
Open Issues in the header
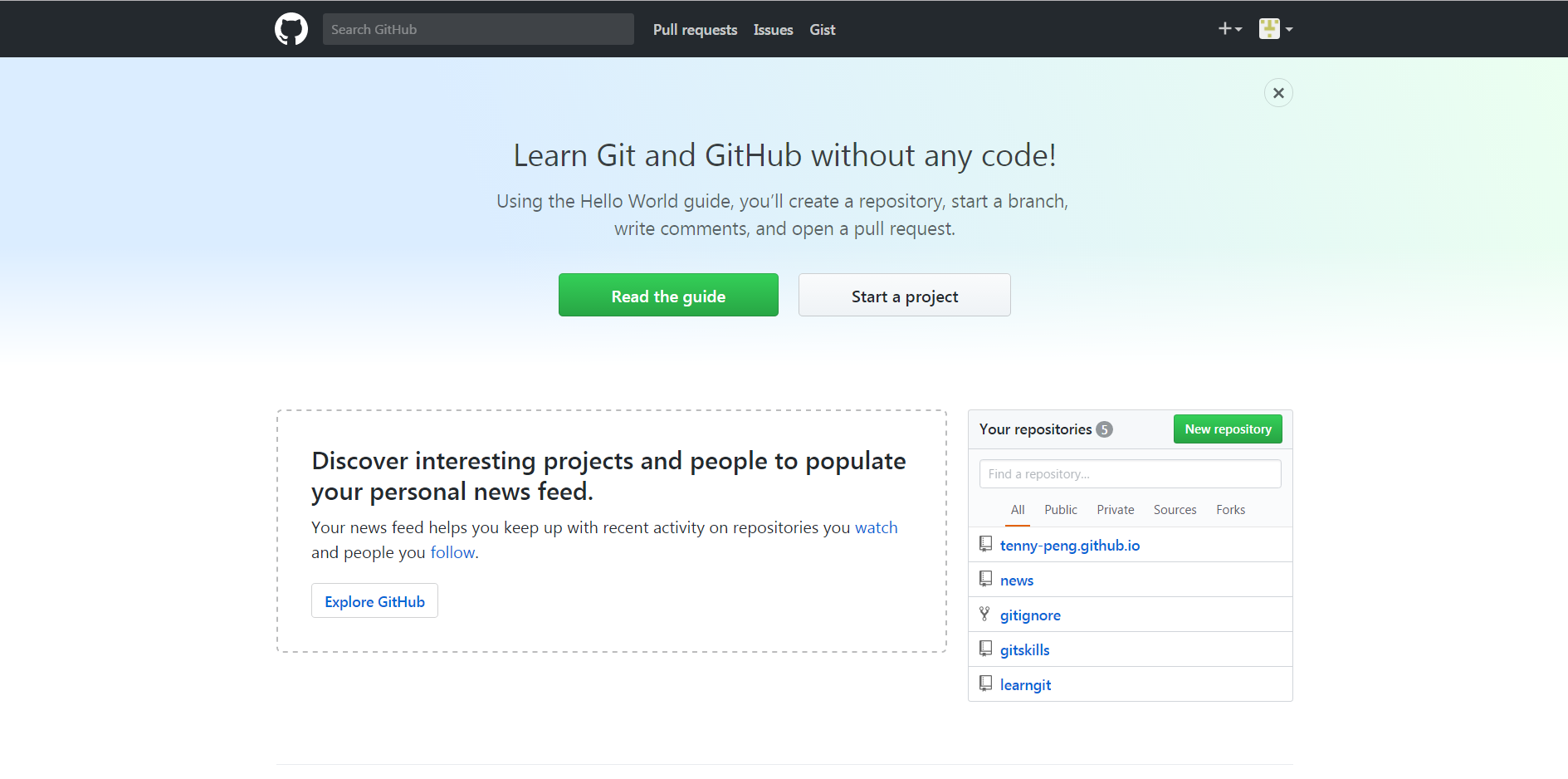[x=773, y=30]
